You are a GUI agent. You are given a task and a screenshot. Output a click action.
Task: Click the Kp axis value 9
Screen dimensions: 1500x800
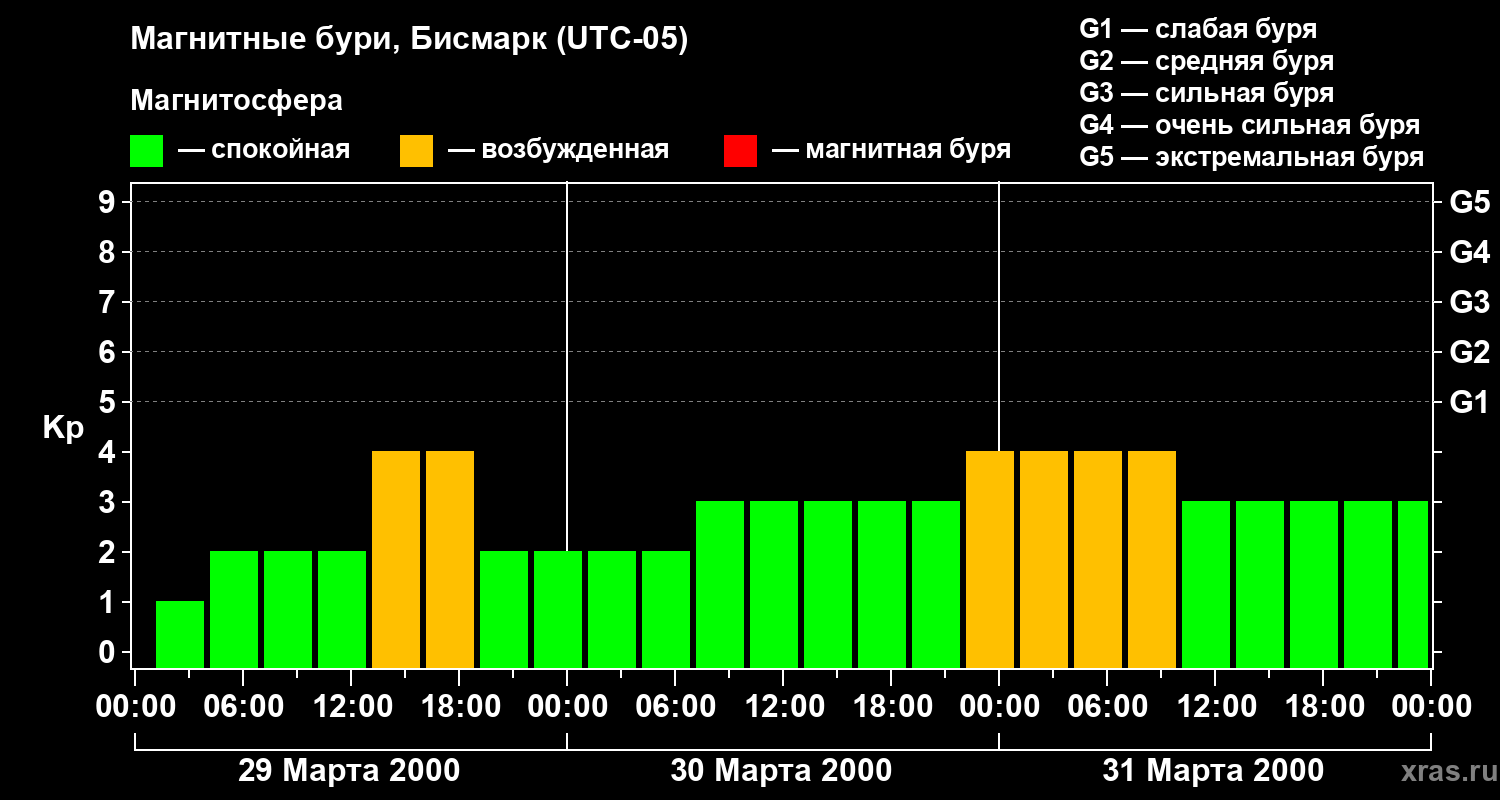(x=109, y=202)
